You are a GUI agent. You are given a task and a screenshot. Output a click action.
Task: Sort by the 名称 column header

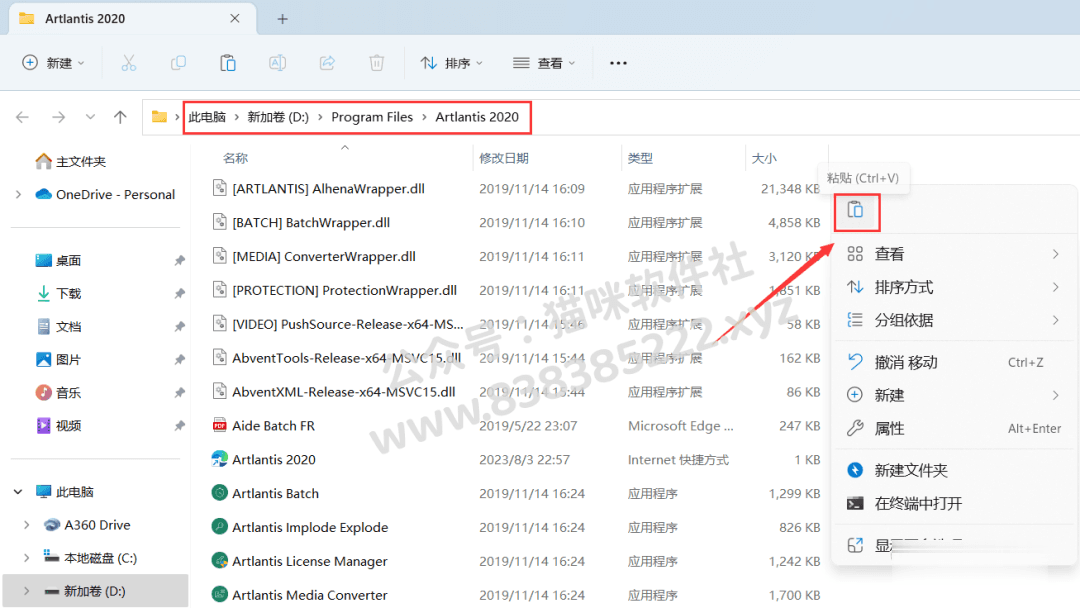[236, 158]
